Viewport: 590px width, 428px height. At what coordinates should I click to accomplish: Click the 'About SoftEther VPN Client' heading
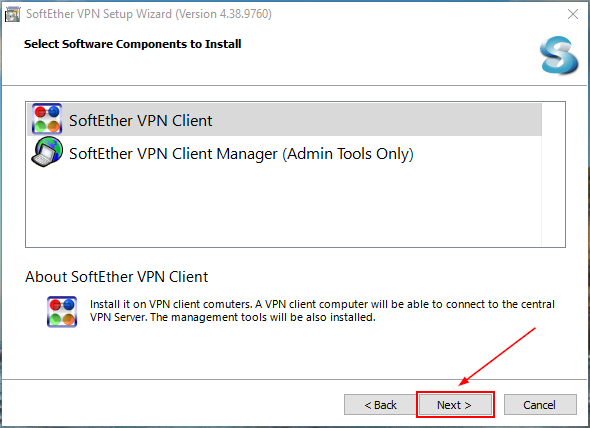tap(116, 277)
